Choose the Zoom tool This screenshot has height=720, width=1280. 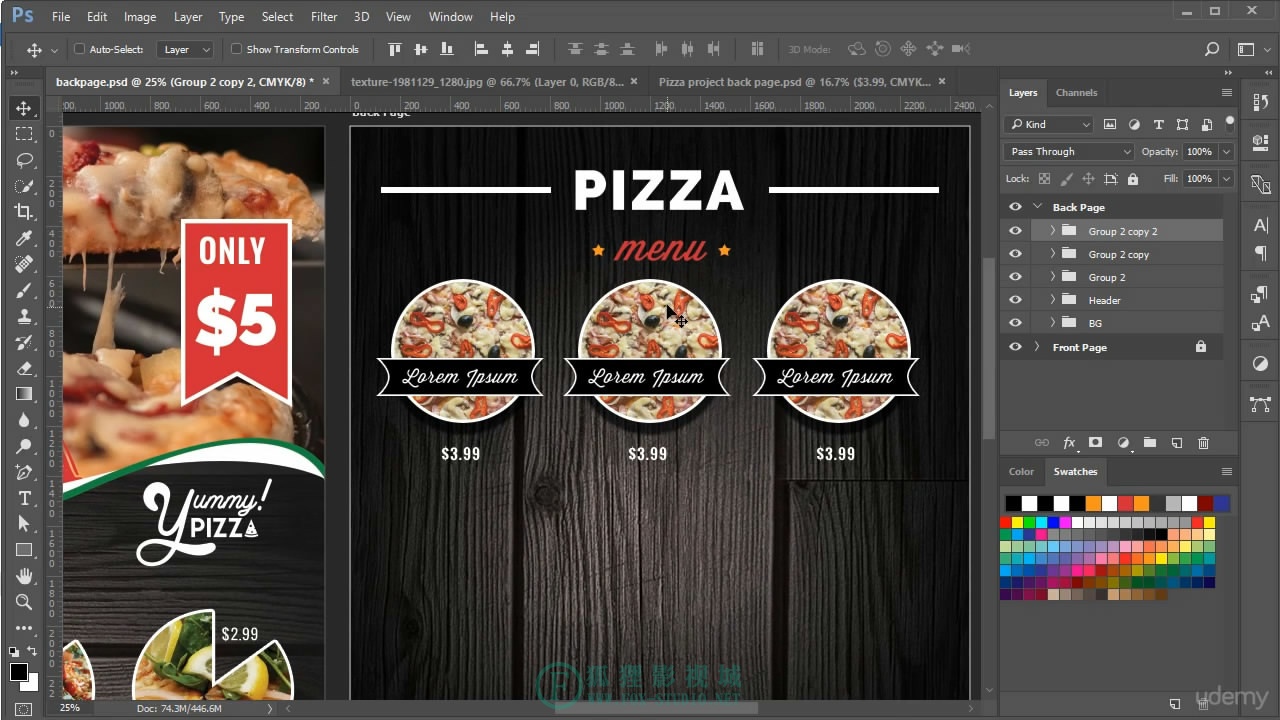(x=24, y=602)
